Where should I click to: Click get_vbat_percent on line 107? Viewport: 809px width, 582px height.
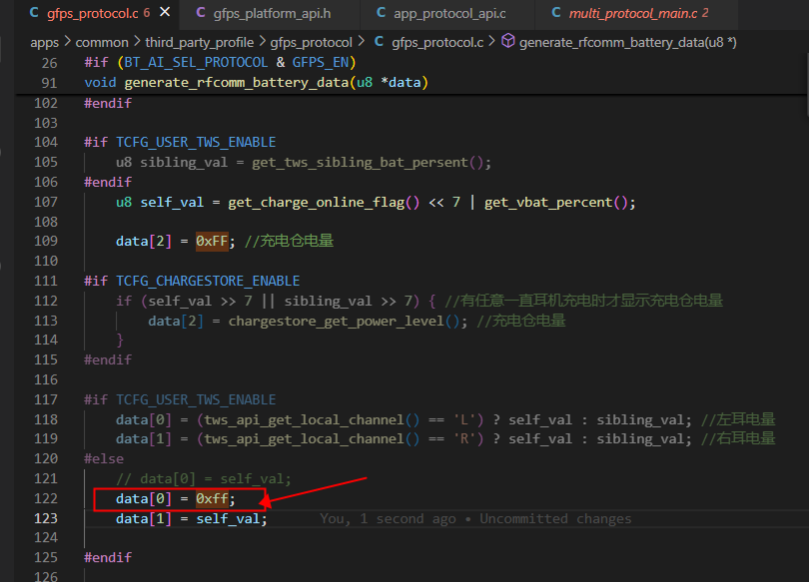pos(548,202)
